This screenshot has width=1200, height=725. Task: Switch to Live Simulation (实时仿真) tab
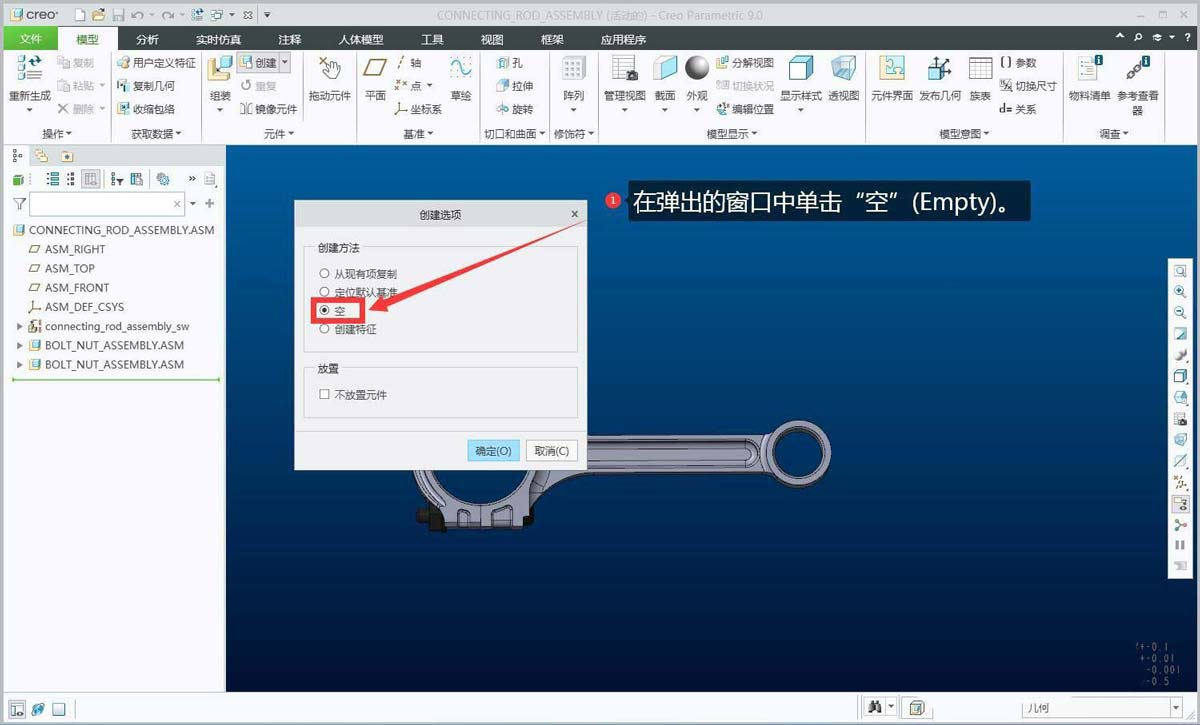(218, 39)
